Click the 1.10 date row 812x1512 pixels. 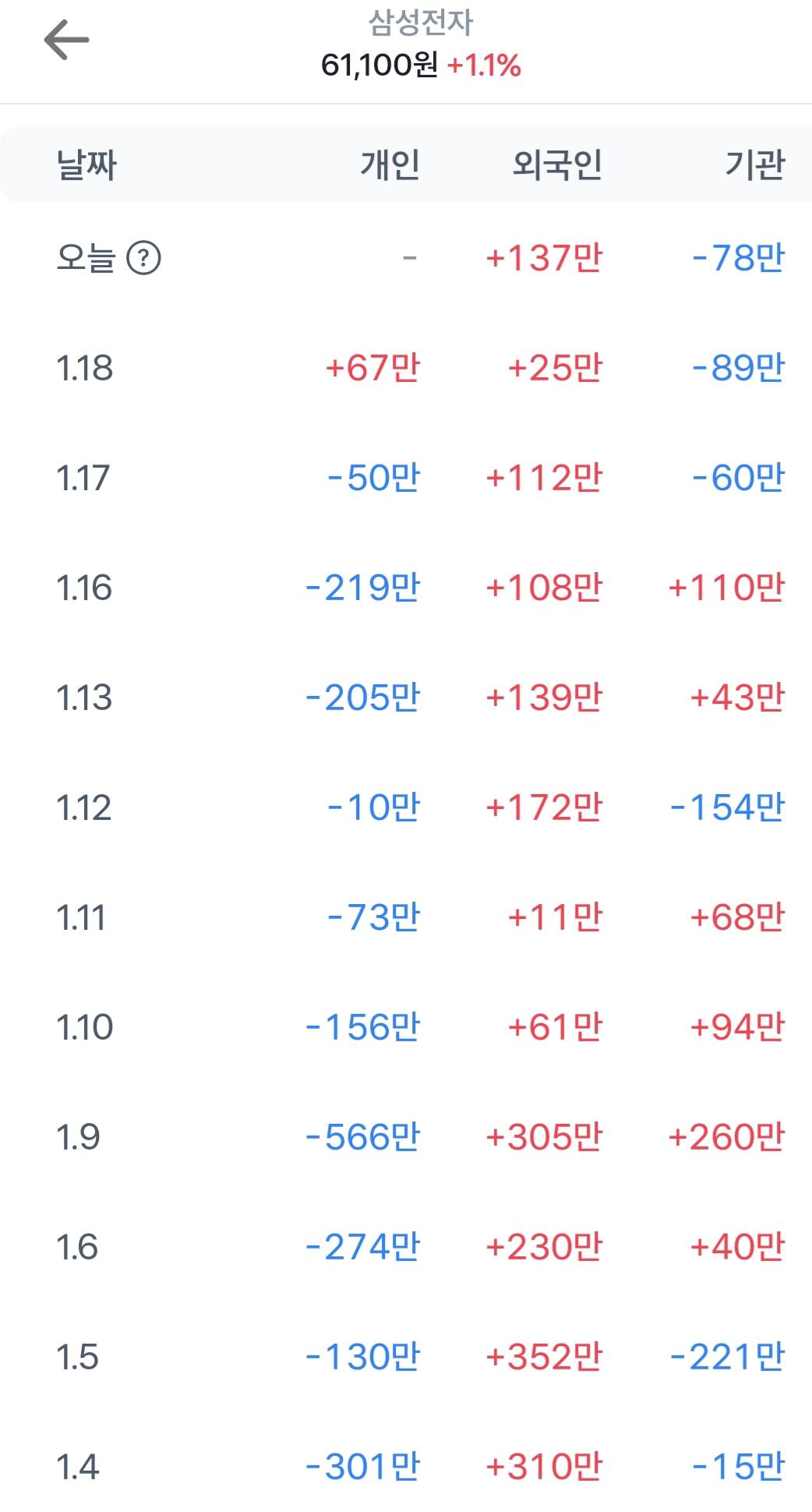click(x=85, y=1027)
